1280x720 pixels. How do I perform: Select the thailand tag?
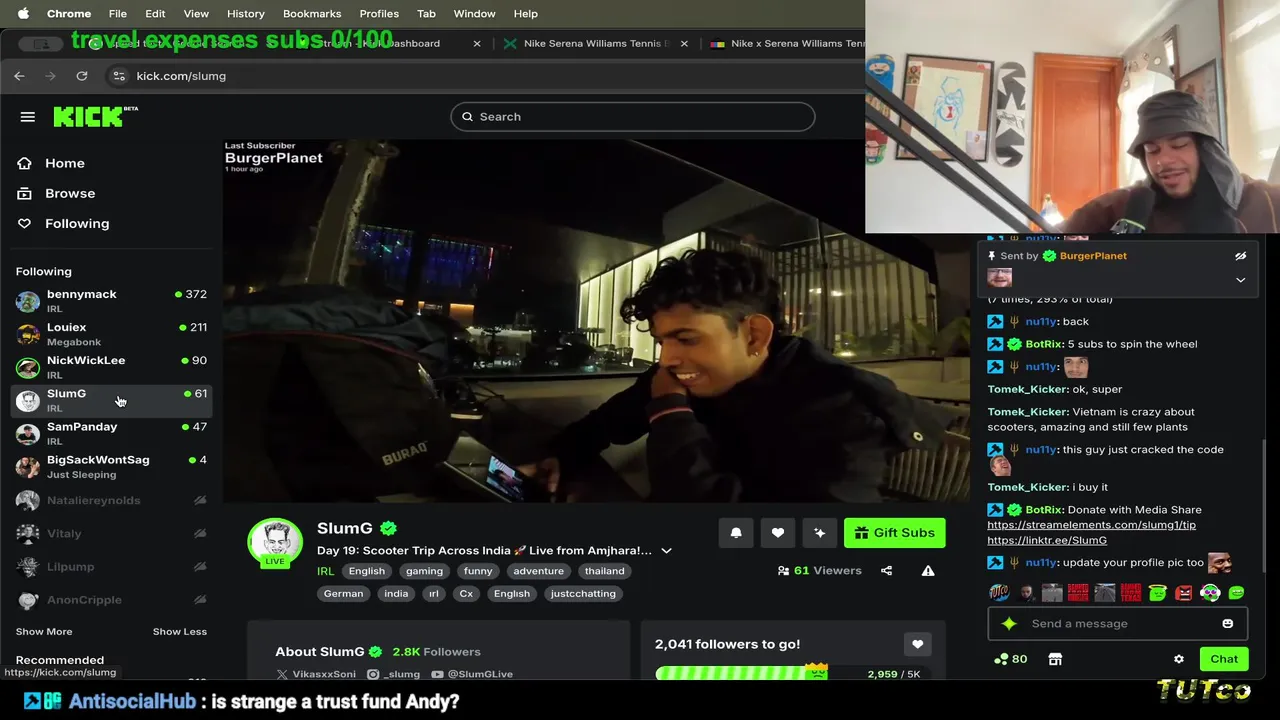pyautogui.click(x=604, y=571)
